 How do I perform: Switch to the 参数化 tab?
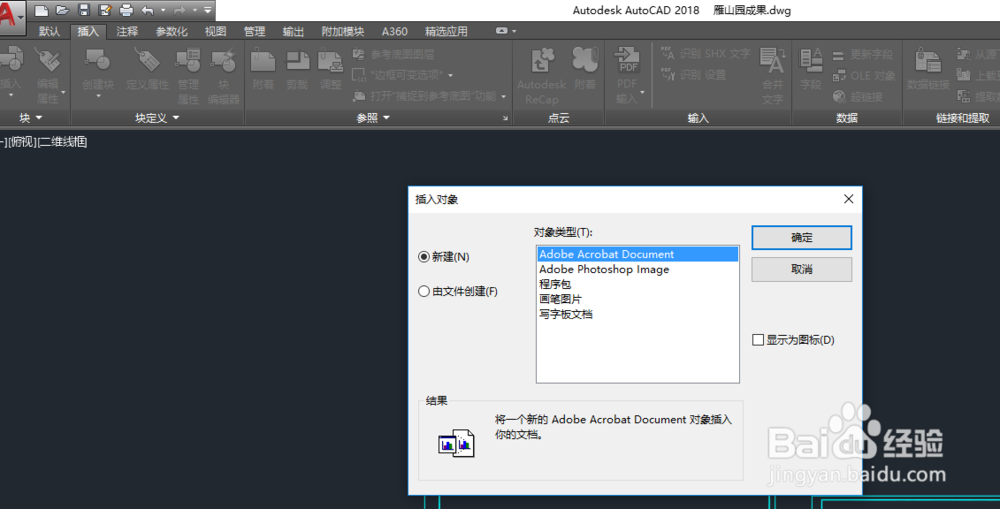coord(172,31)
